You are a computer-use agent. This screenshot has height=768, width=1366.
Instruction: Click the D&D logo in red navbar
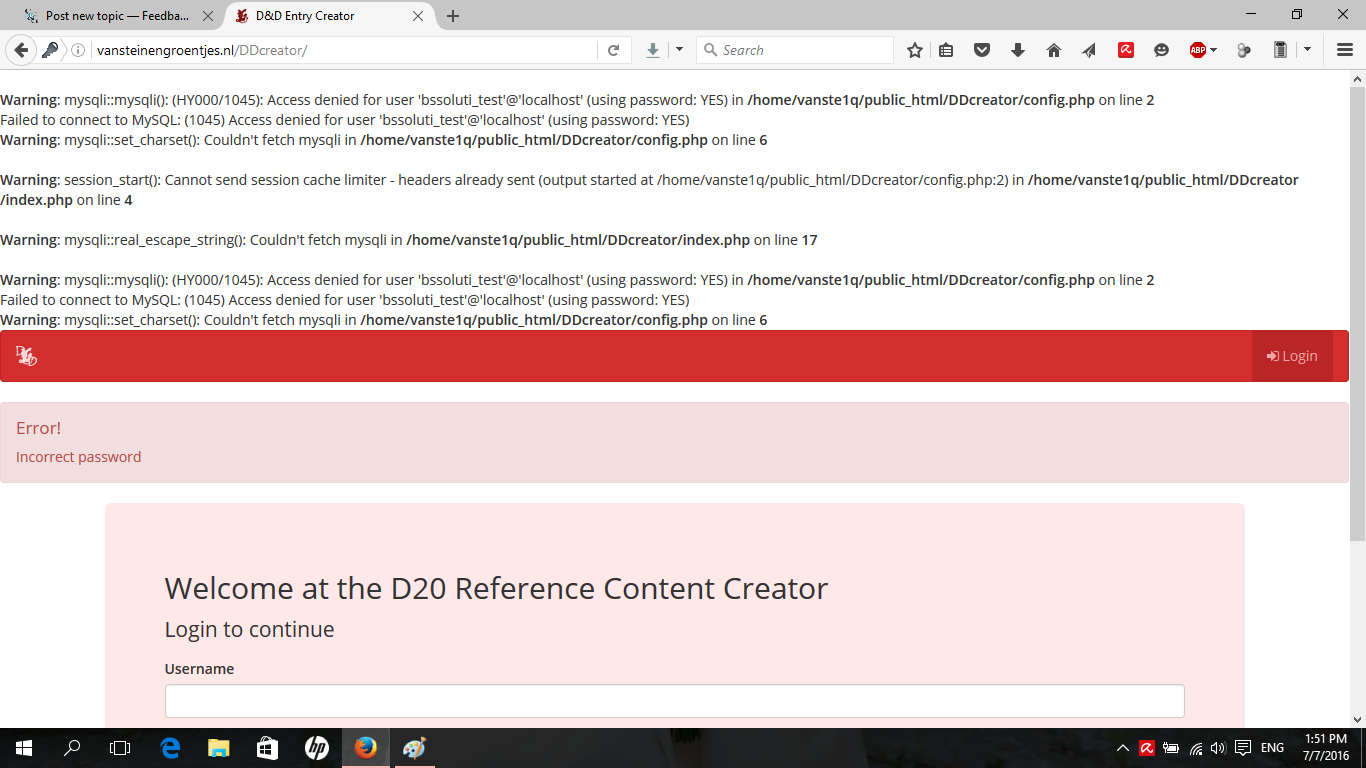(26, 356)
